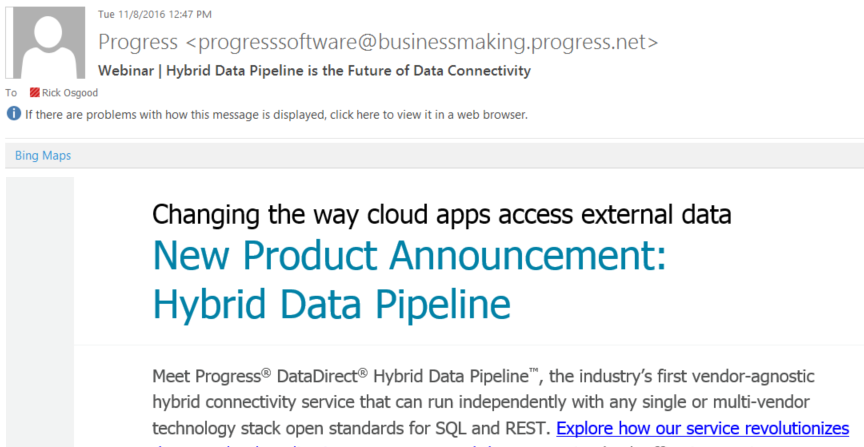
Task: Click recipient Rick Osgood's name
Action: pos(70,93)
